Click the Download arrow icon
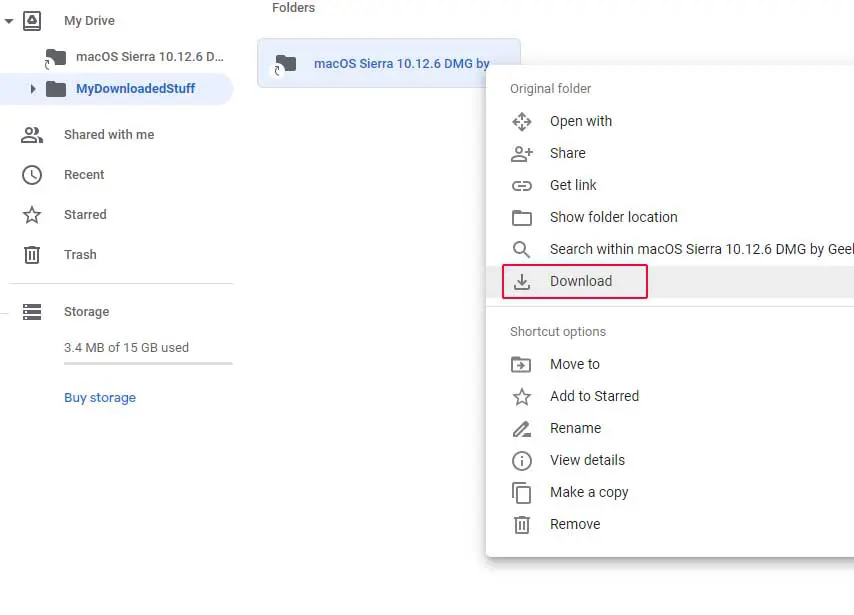The image size is (854, 615). pos(522,282)
